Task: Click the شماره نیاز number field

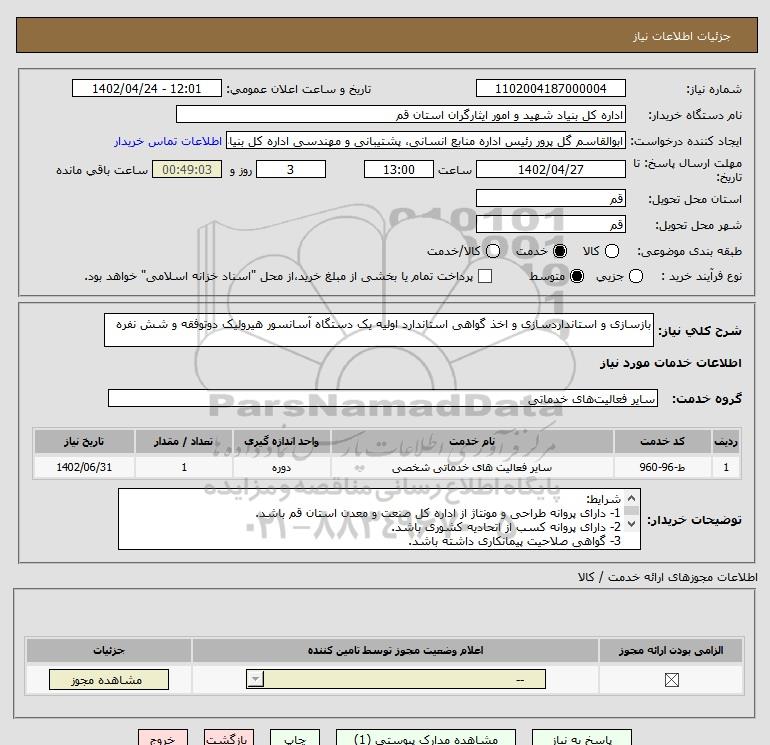Action: pos(550,88)
